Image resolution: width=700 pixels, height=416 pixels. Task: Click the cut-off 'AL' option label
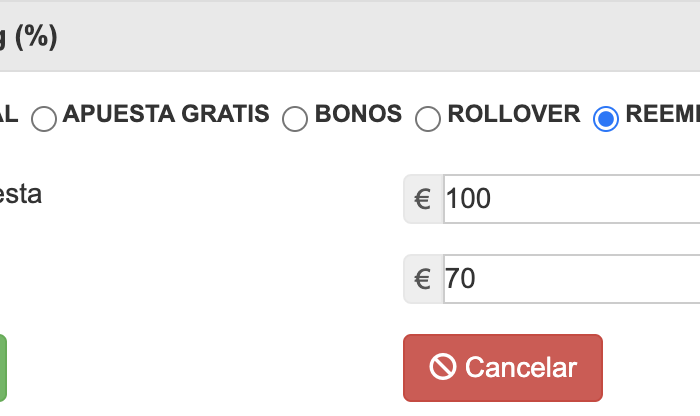pyautogui.click(x=9, y=114)
